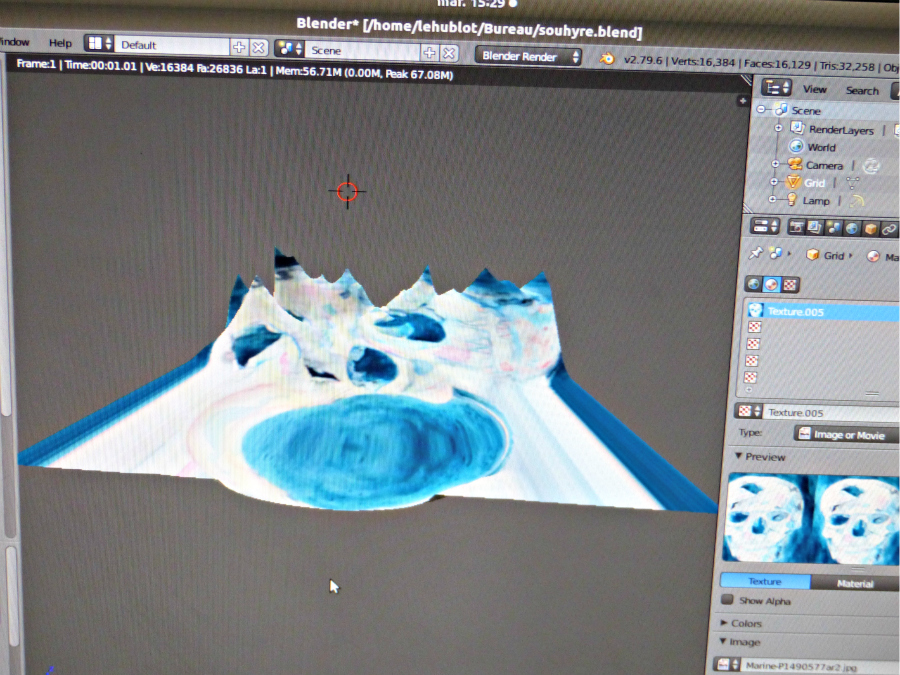
Task: Expand the Camera item in outliner
Action: 774,164
